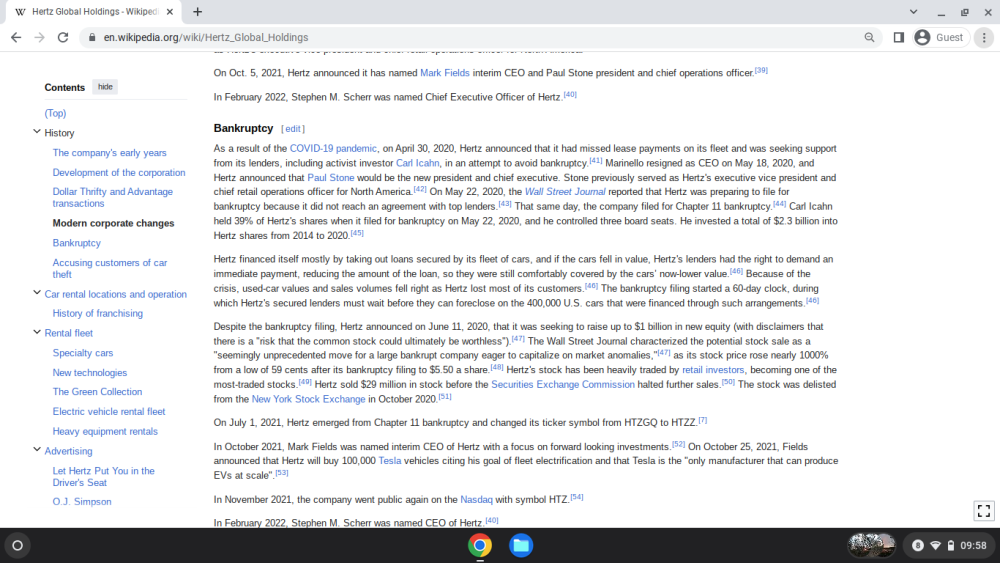Go to Let Hertz Put You in the Driver's Seat
Screen dimensions: 1000x563
click(x=103, y=476)
